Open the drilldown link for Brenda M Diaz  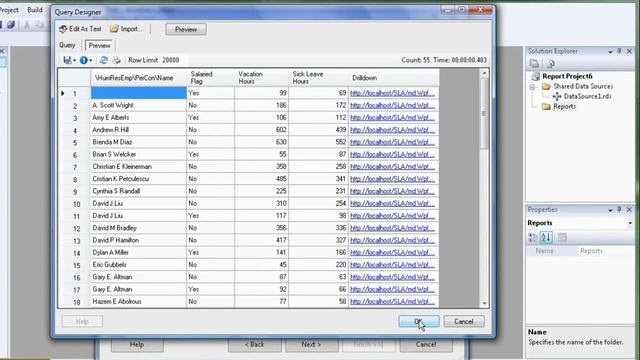tap(392, 142)
